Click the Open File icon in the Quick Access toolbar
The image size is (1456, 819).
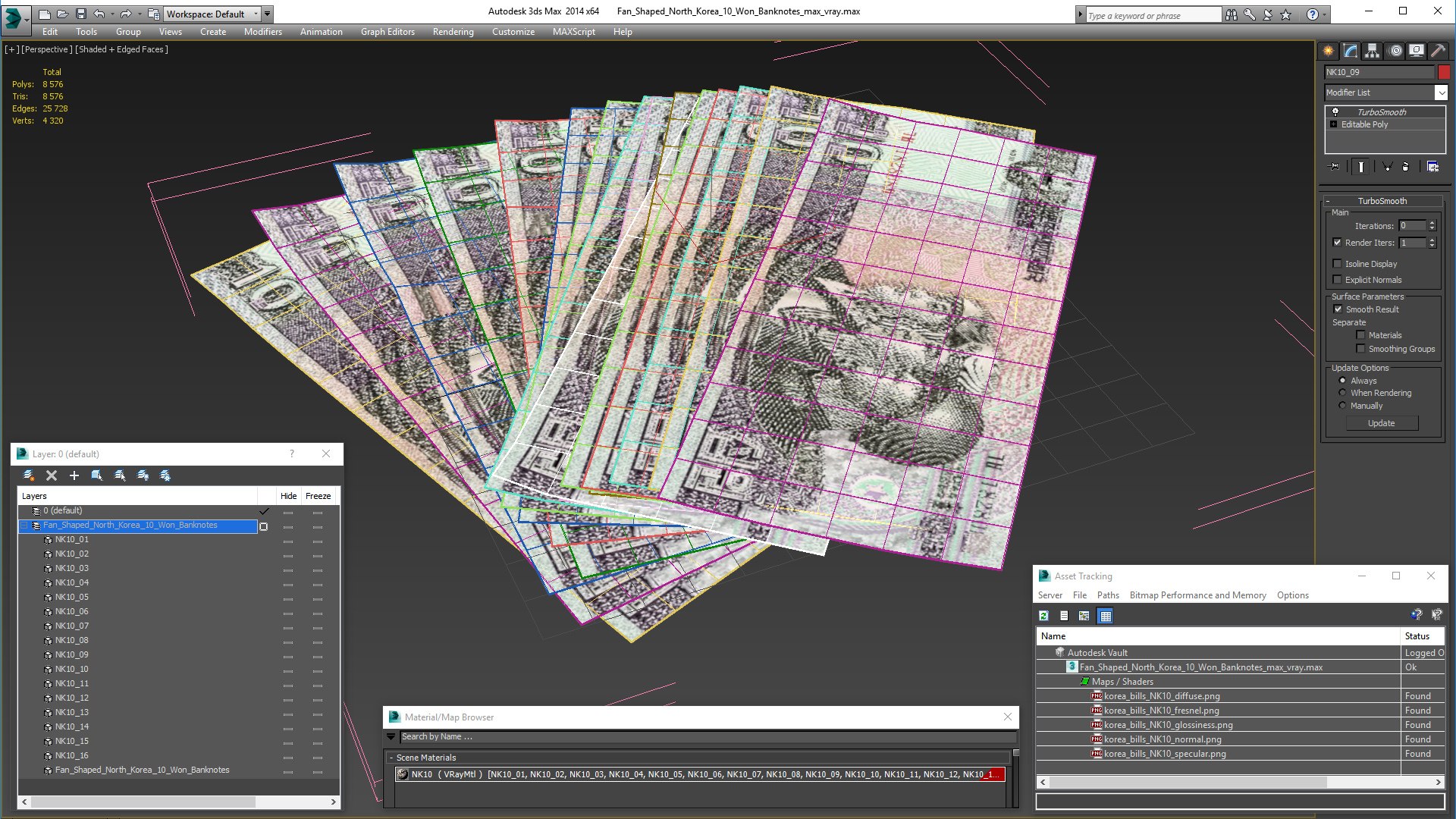(62, 14)
